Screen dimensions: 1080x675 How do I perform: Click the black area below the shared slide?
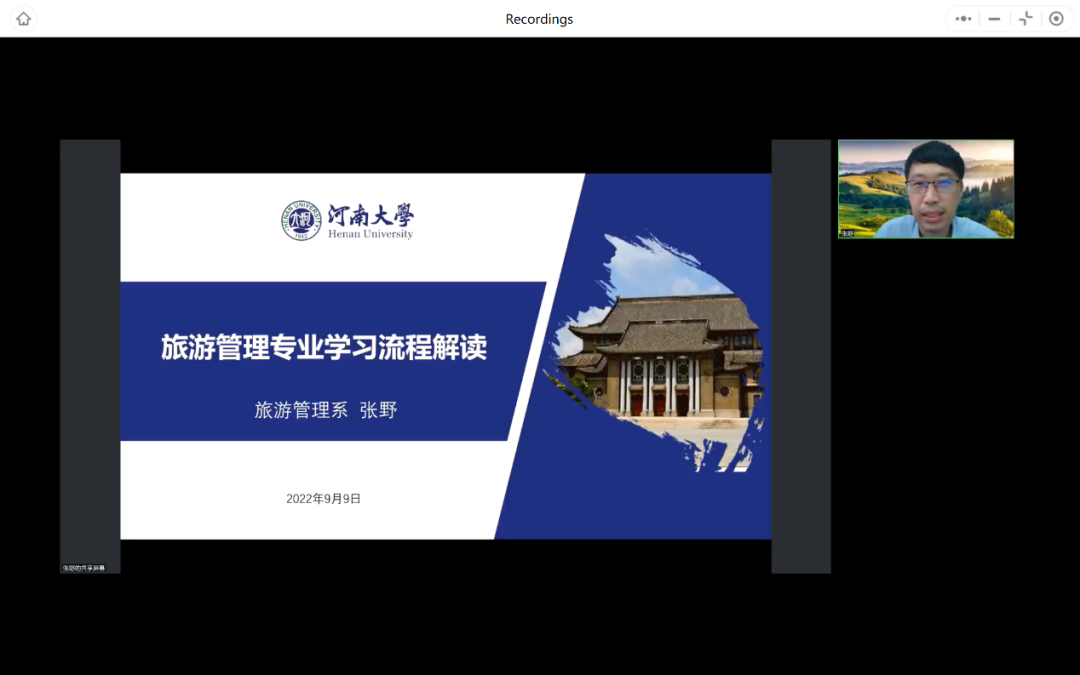pos(445,620)
